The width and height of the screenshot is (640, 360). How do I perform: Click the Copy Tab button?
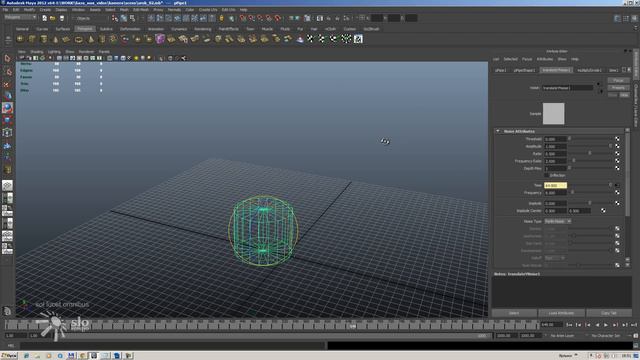click(609, 313)
